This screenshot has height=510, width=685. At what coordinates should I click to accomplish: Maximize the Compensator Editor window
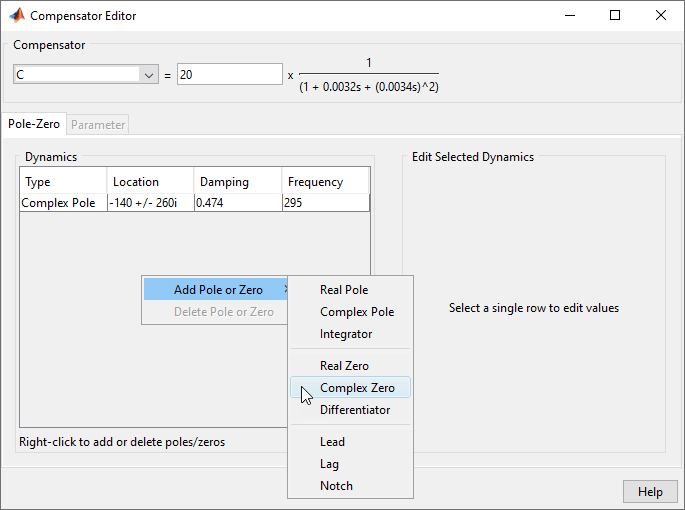point(615,16)
